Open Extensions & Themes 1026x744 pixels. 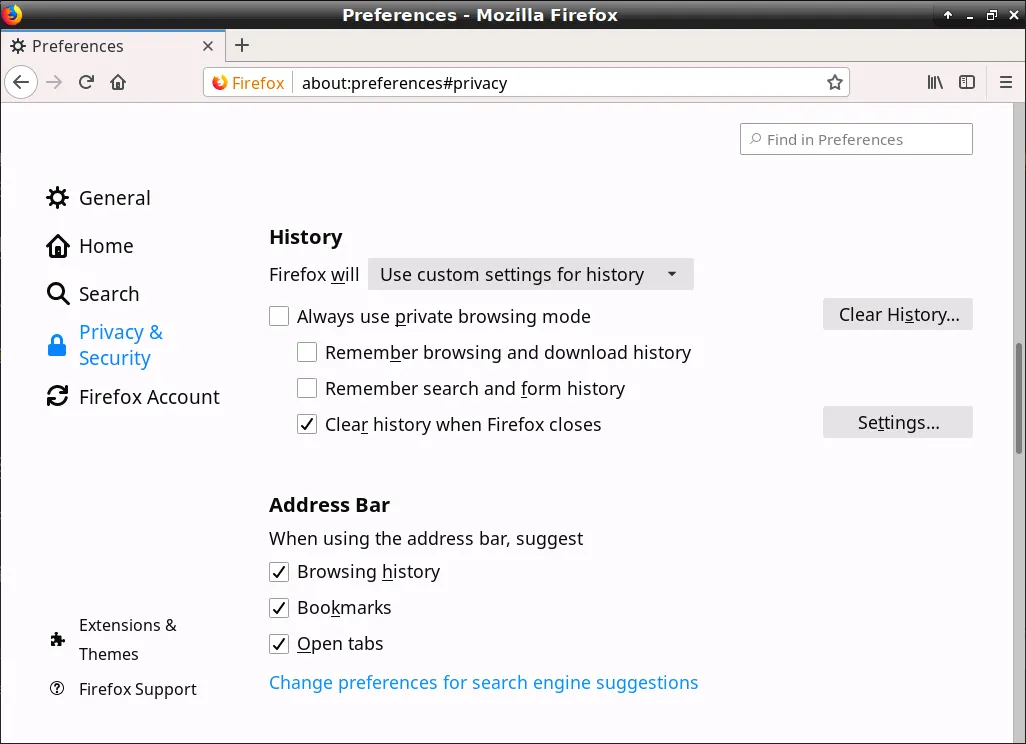click(113, 639)
